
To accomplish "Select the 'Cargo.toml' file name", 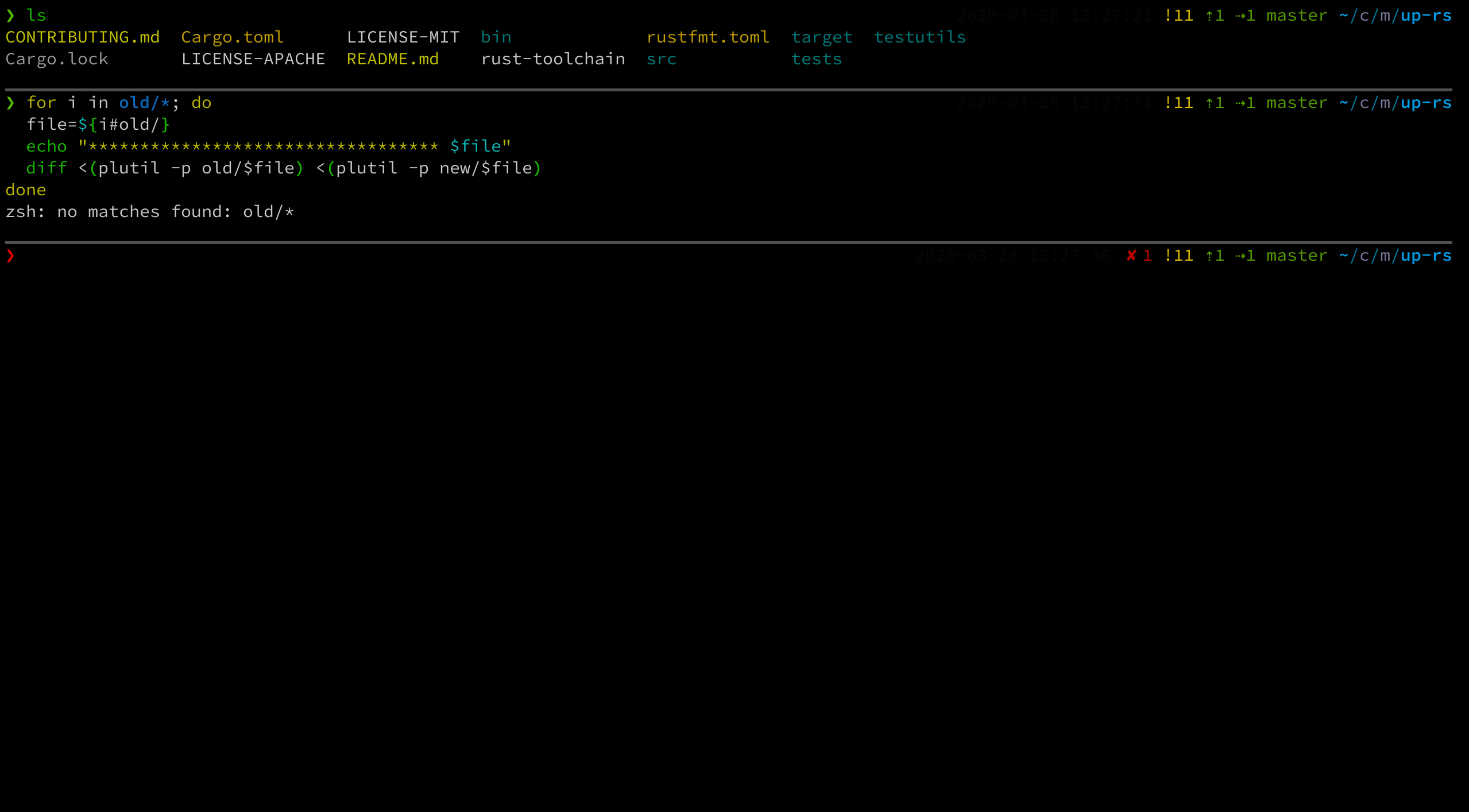I will (233, 37).
